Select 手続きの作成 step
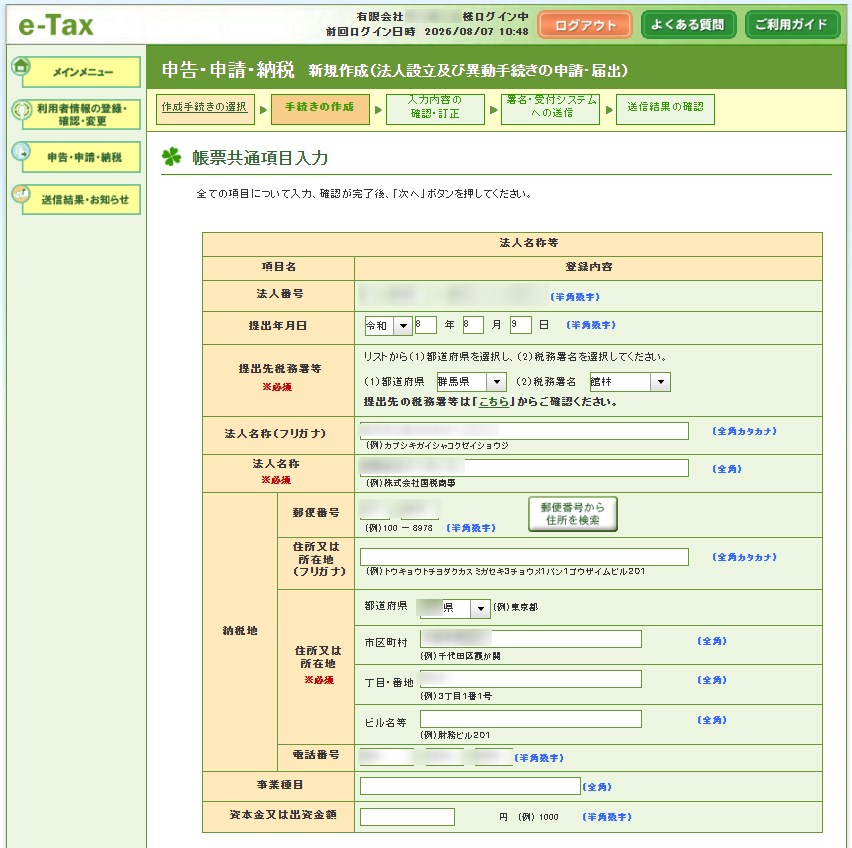Image resolution: width=852 pixels, height=848 pixels. (x=320, y=109)
